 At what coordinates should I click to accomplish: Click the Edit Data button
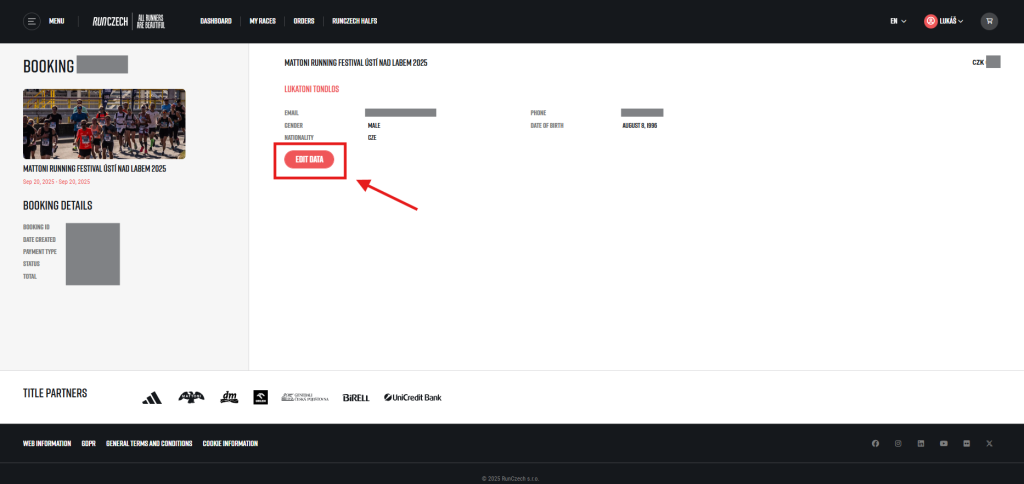[x=309, y=159]
